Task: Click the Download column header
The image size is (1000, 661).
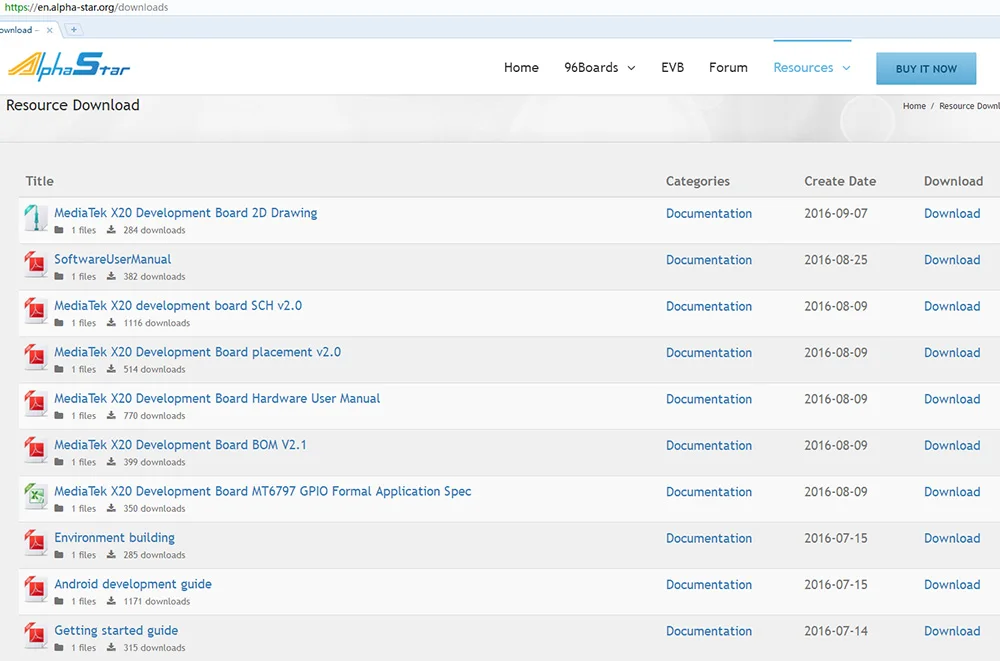Action: 953,181
